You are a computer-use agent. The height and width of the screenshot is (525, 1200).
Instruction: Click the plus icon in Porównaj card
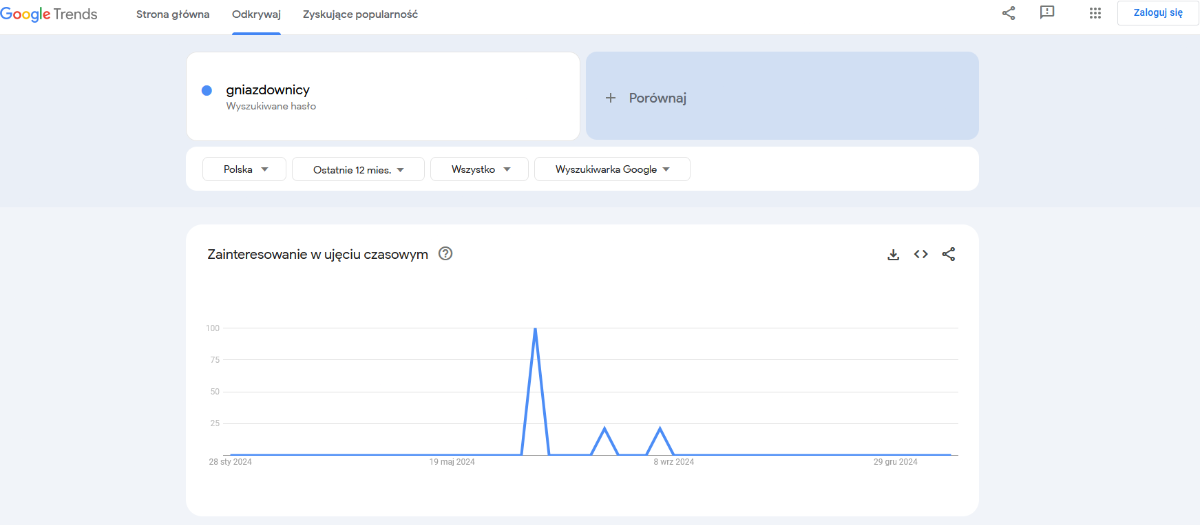click(x=610, y=98)
